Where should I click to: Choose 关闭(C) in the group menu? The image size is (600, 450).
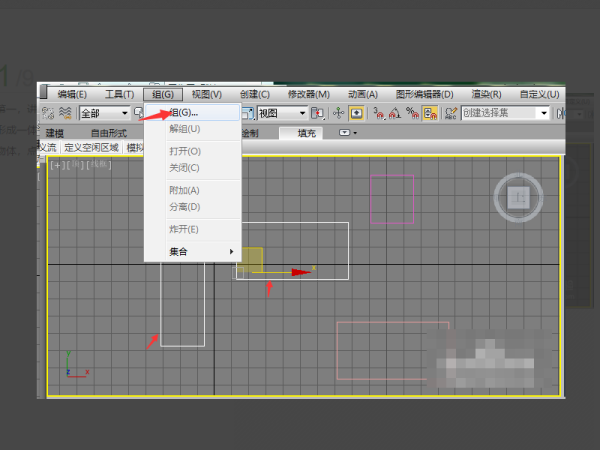[192, 168]
